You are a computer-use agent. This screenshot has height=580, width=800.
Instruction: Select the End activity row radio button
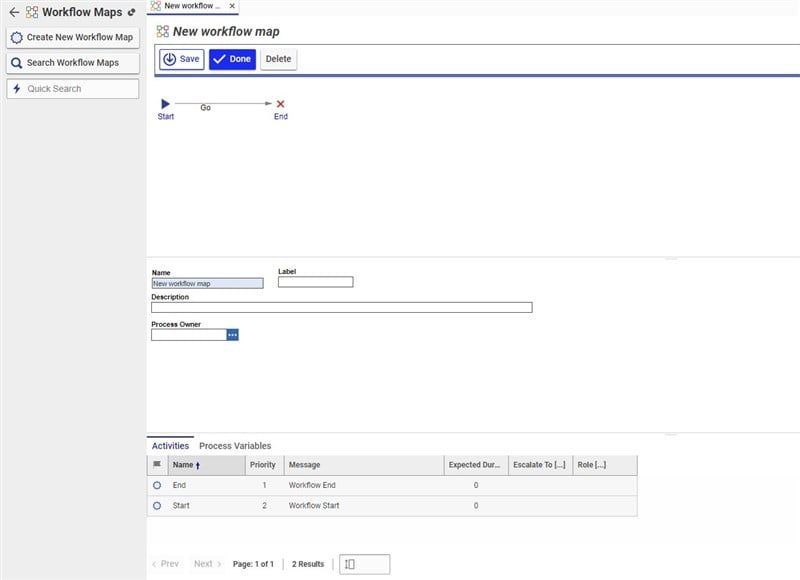(157, 485)
